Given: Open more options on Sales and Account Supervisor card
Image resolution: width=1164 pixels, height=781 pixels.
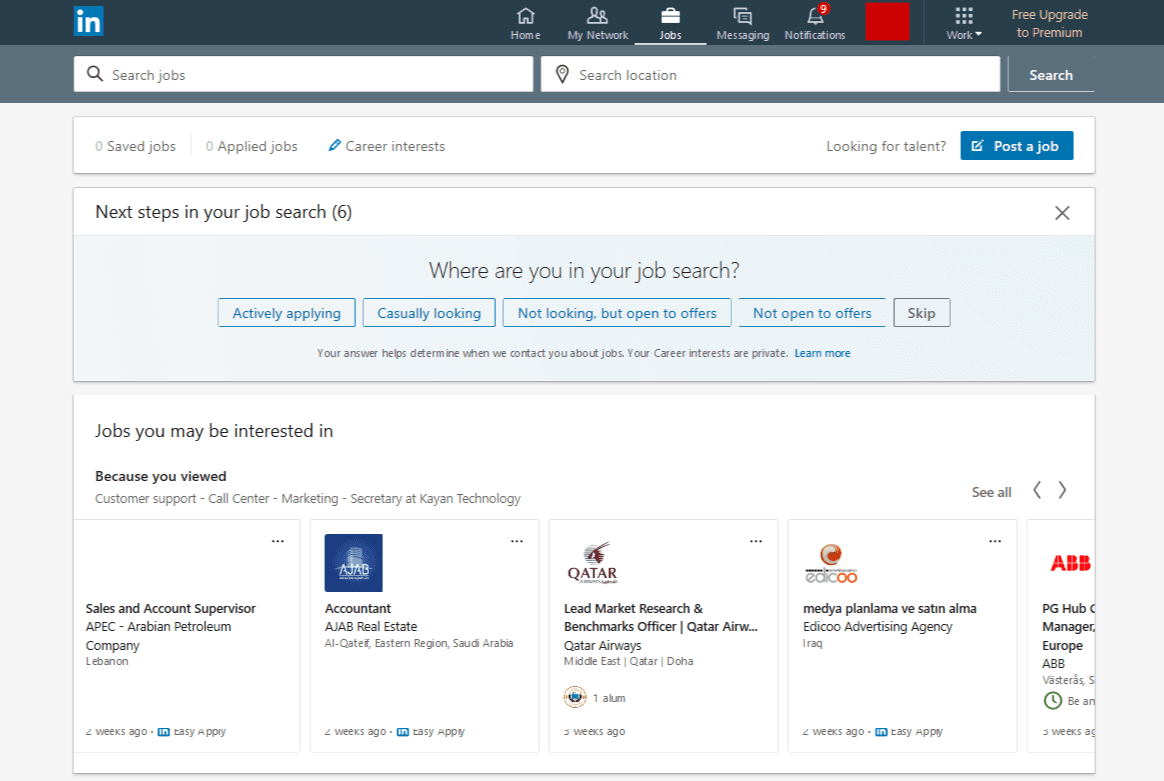Looking at the screenshot, I should point(278,541).
